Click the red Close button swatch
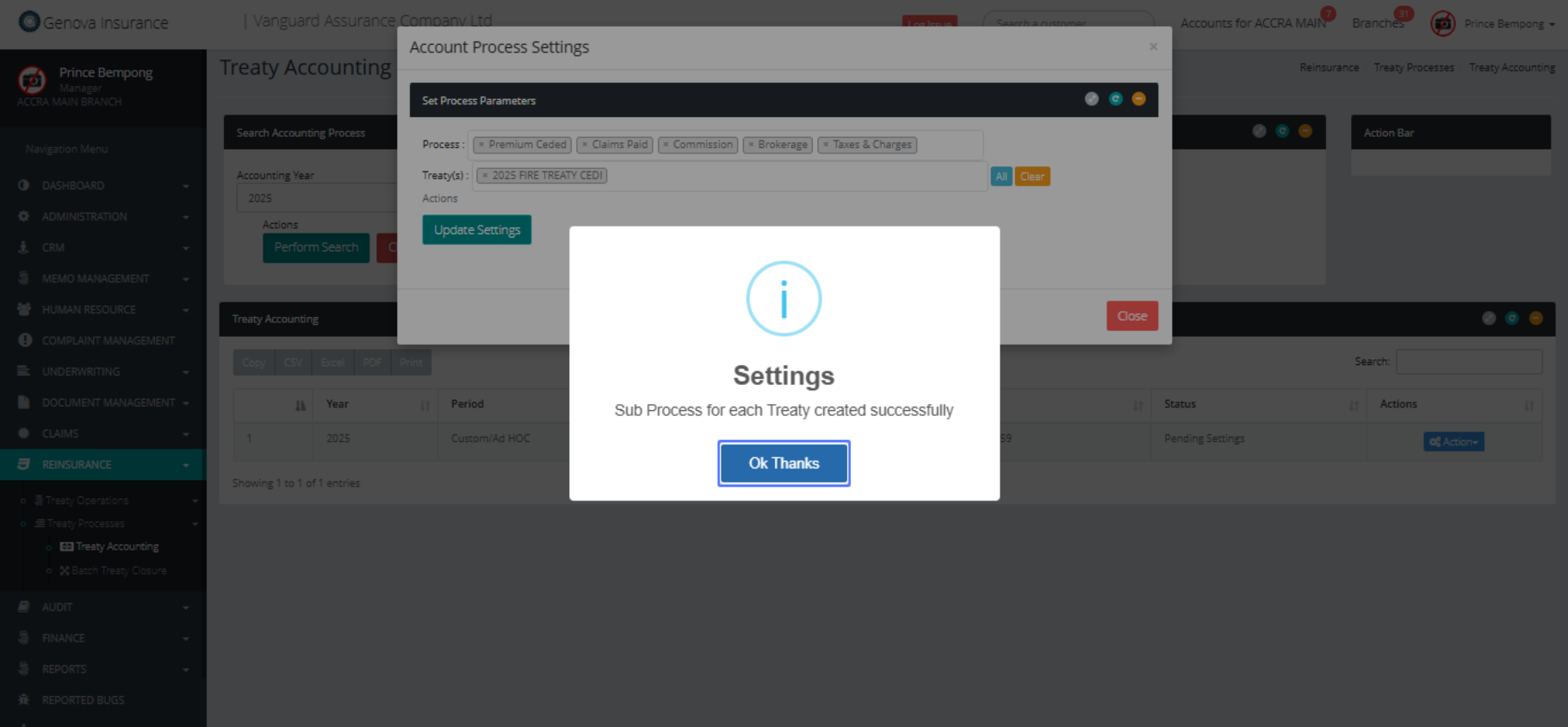1568x727 pixels. pyautogui.click(x=1131, y=316)
